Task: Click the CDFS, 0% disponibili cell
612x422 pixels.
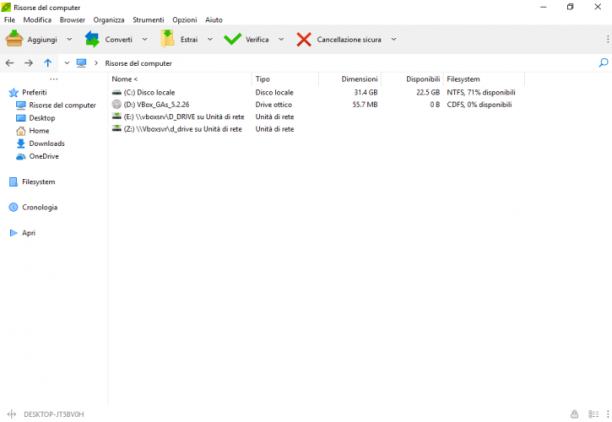Action: (x=479, y=104)
